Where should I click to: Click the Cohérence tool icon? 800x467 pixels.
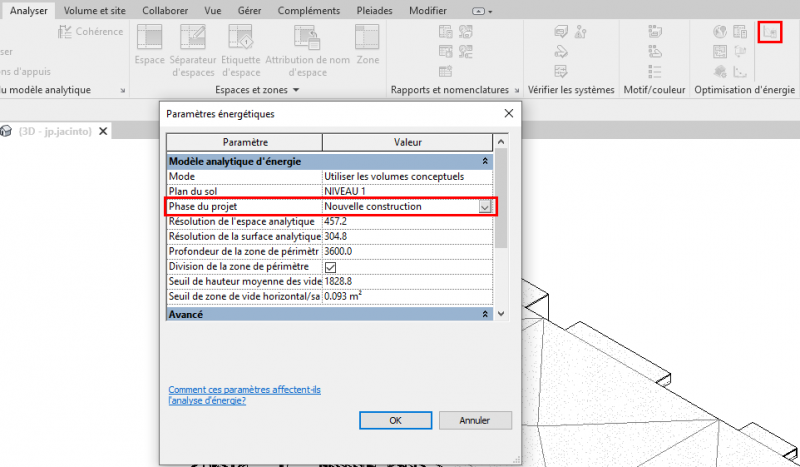click(64, 32)
